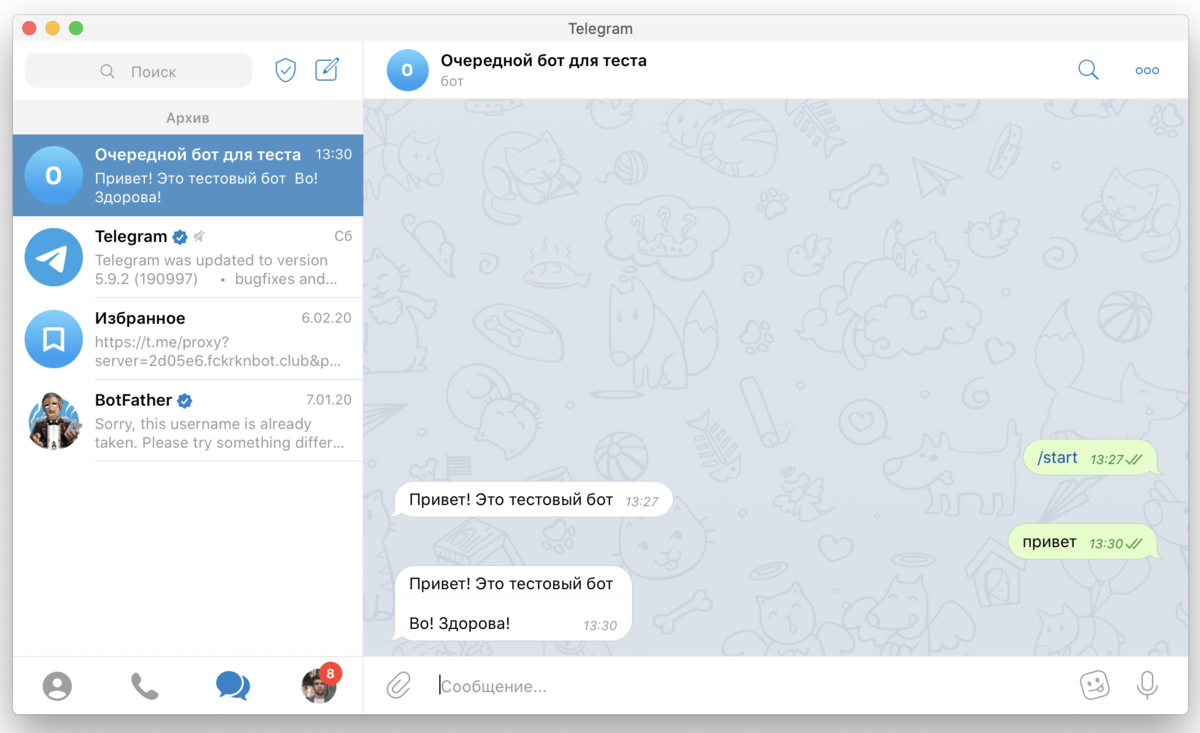This screenshot has width=1200, height=733.
Task: Click the Telegram paper plane avatar
Action: [54, 258]
